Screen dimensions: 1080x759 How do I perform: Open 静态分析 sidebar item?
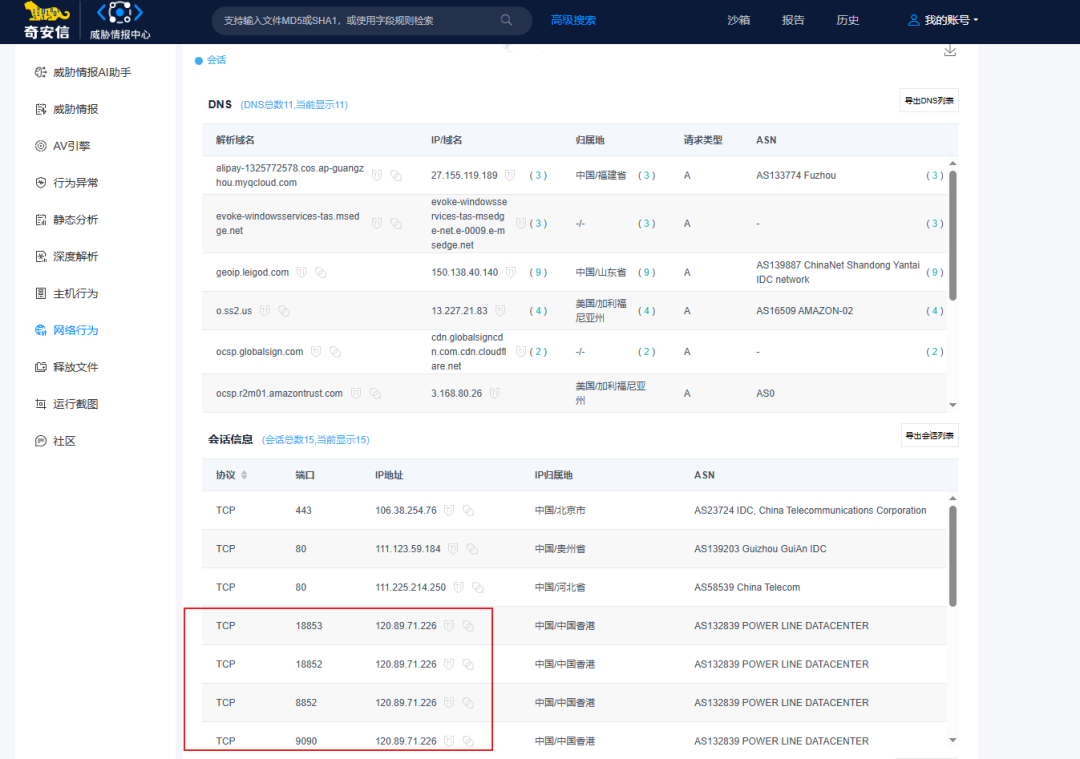(x=67, y=220)
